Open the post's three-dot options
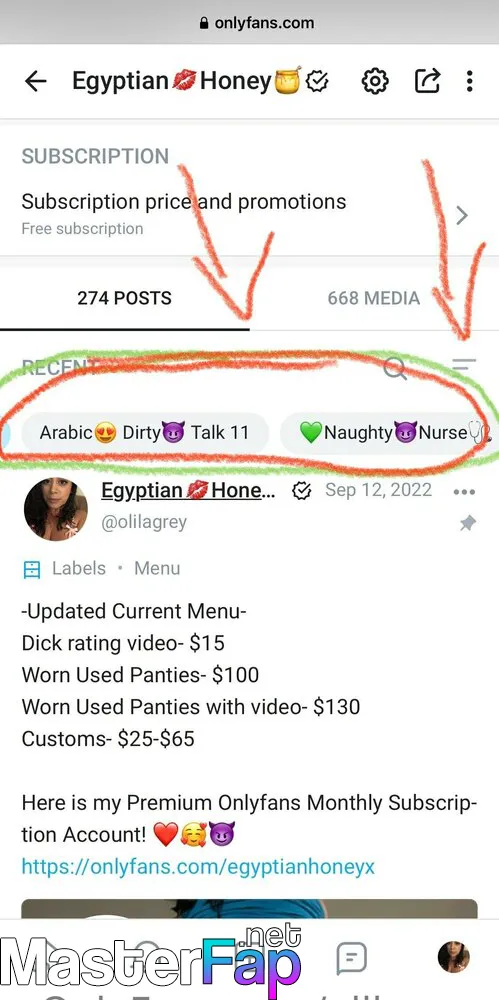This screenshot has width=499, height=1000. click(x=464, y=492)
